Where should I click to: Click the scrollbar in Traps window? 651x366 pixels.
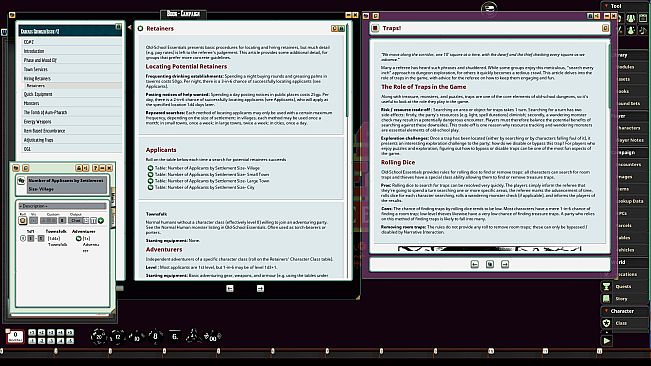[609, 75]
